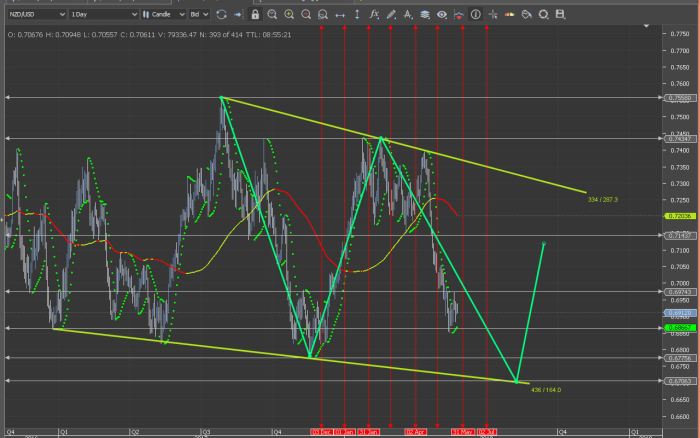This screenshot has height=438, width=700.
Task: Click the zoom to area icon
Action: point(272,14)
